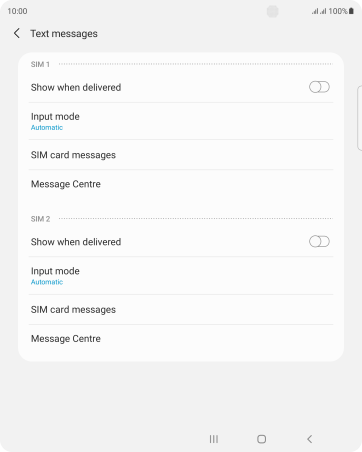
Task: Tap the Automatic value under SIM 2 Input mode
Action: [x=47, y=282]
